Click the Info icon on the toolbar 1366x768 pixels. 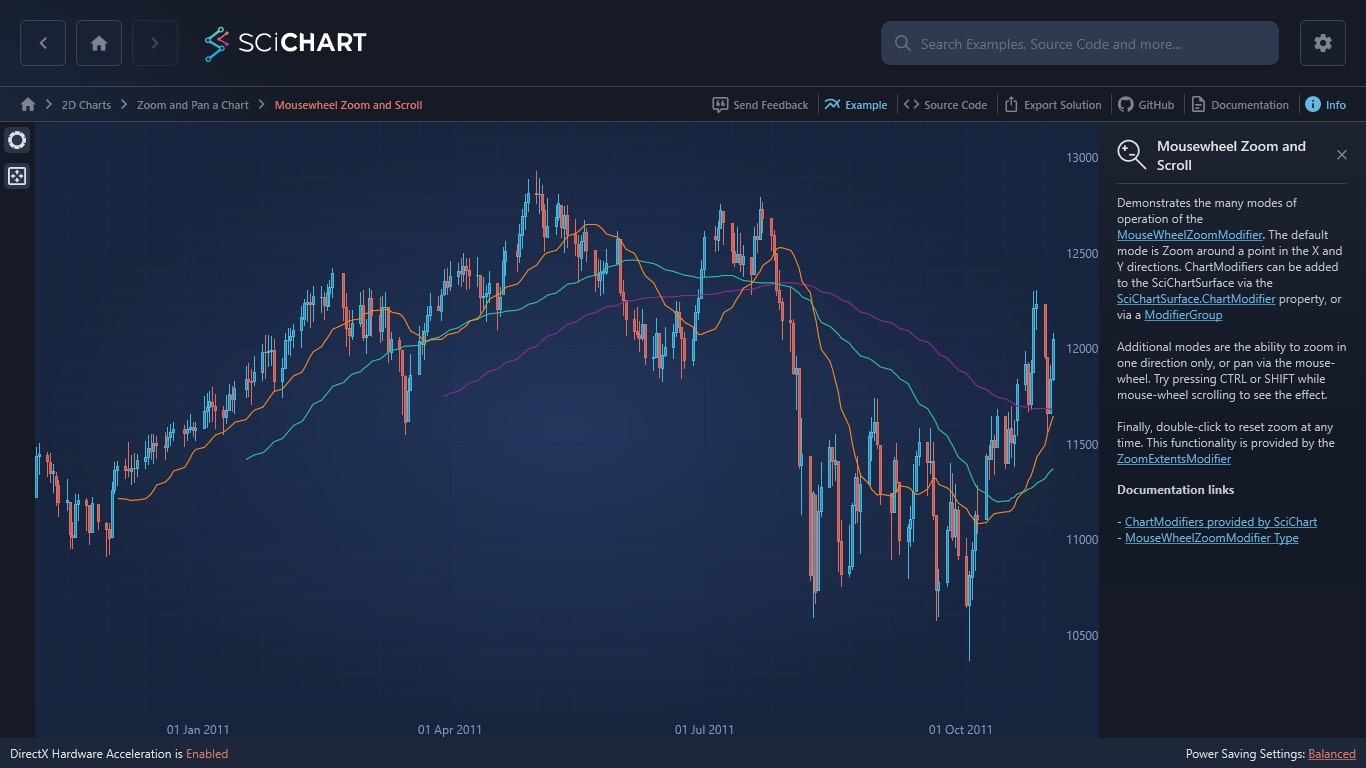1315,104
